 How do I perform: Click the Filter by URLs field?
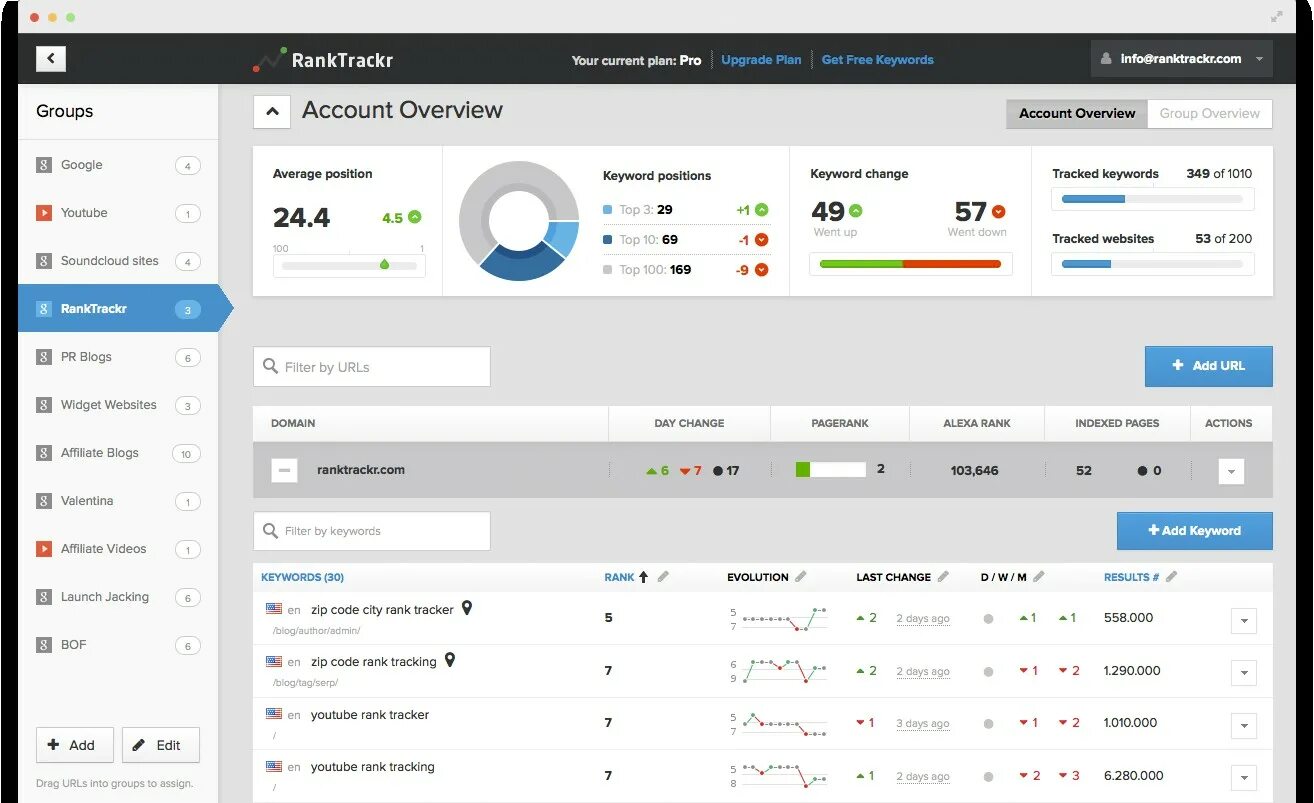coord(372,367)
